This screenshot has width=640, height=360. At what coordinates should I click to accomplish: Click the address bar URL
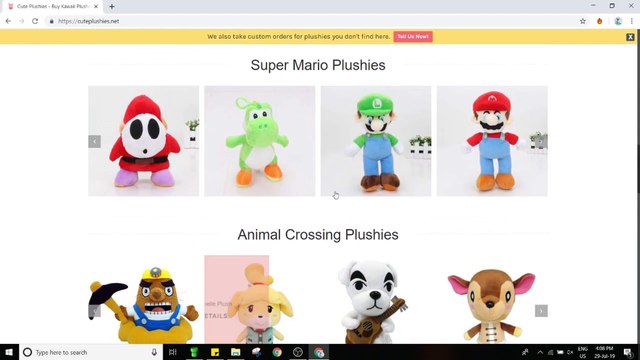89,21
